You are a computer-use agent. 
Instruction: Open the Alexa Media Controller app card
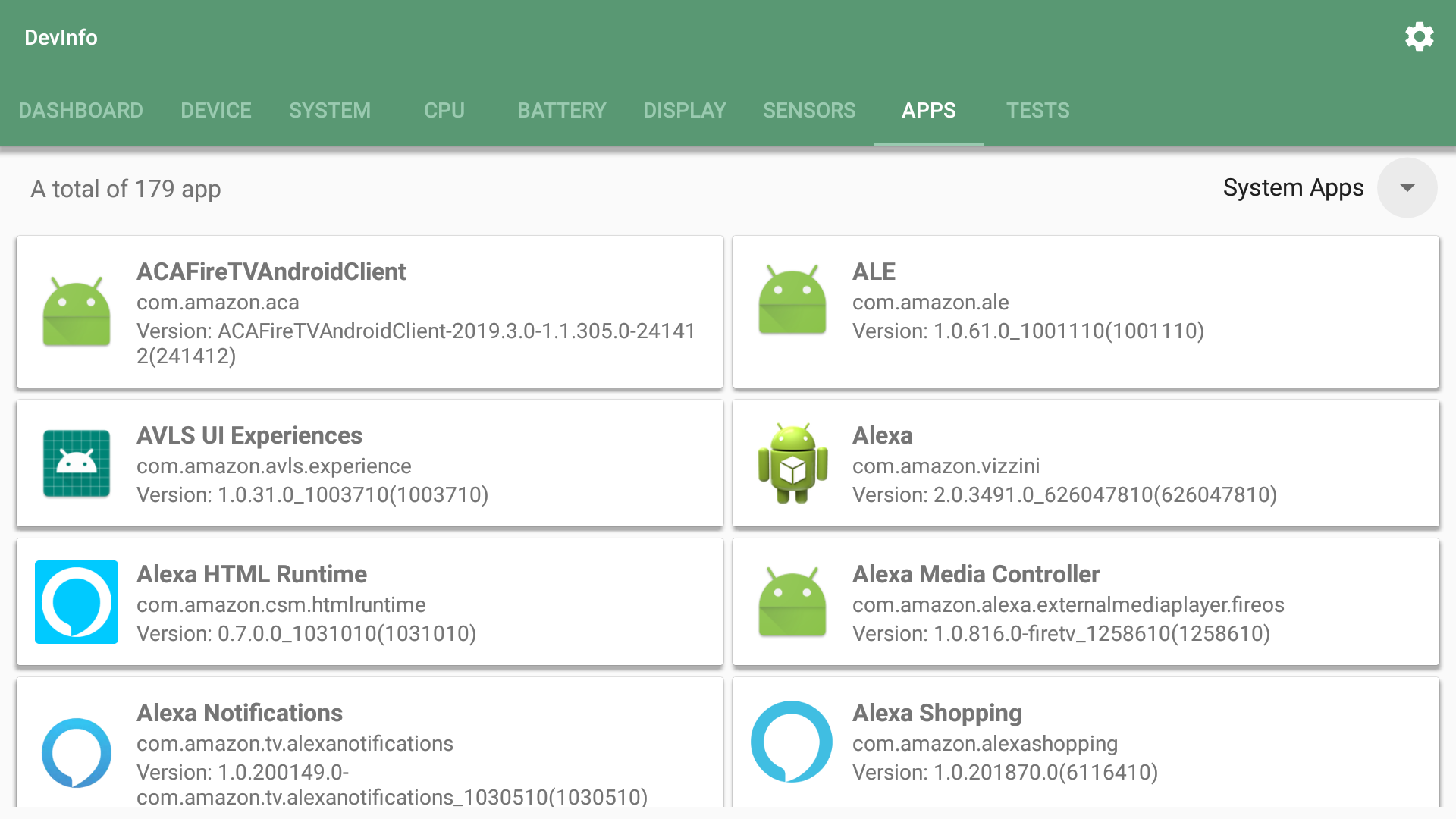click(1086, 601)
